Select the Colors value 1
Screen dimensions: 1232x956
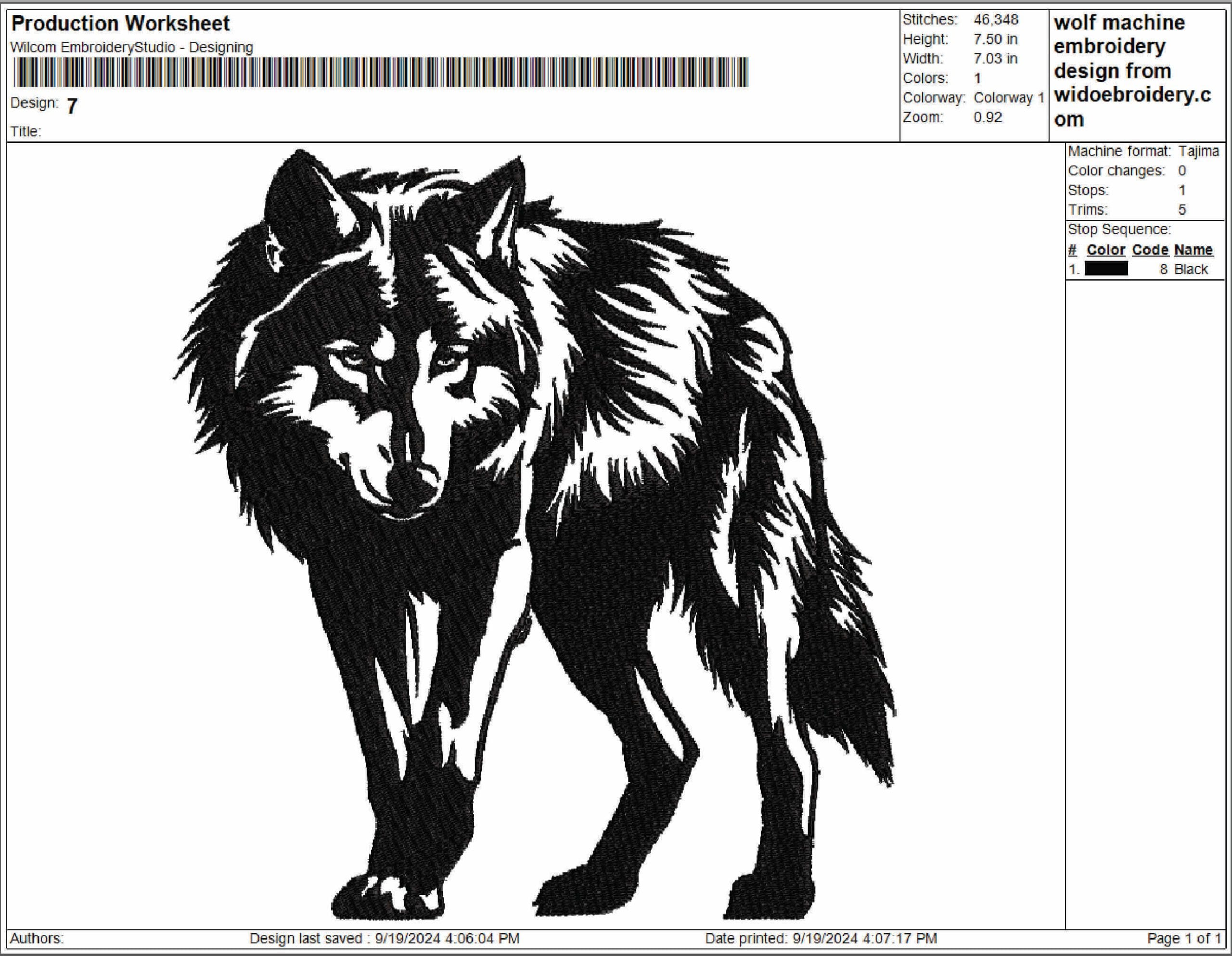tap(977, 78)
